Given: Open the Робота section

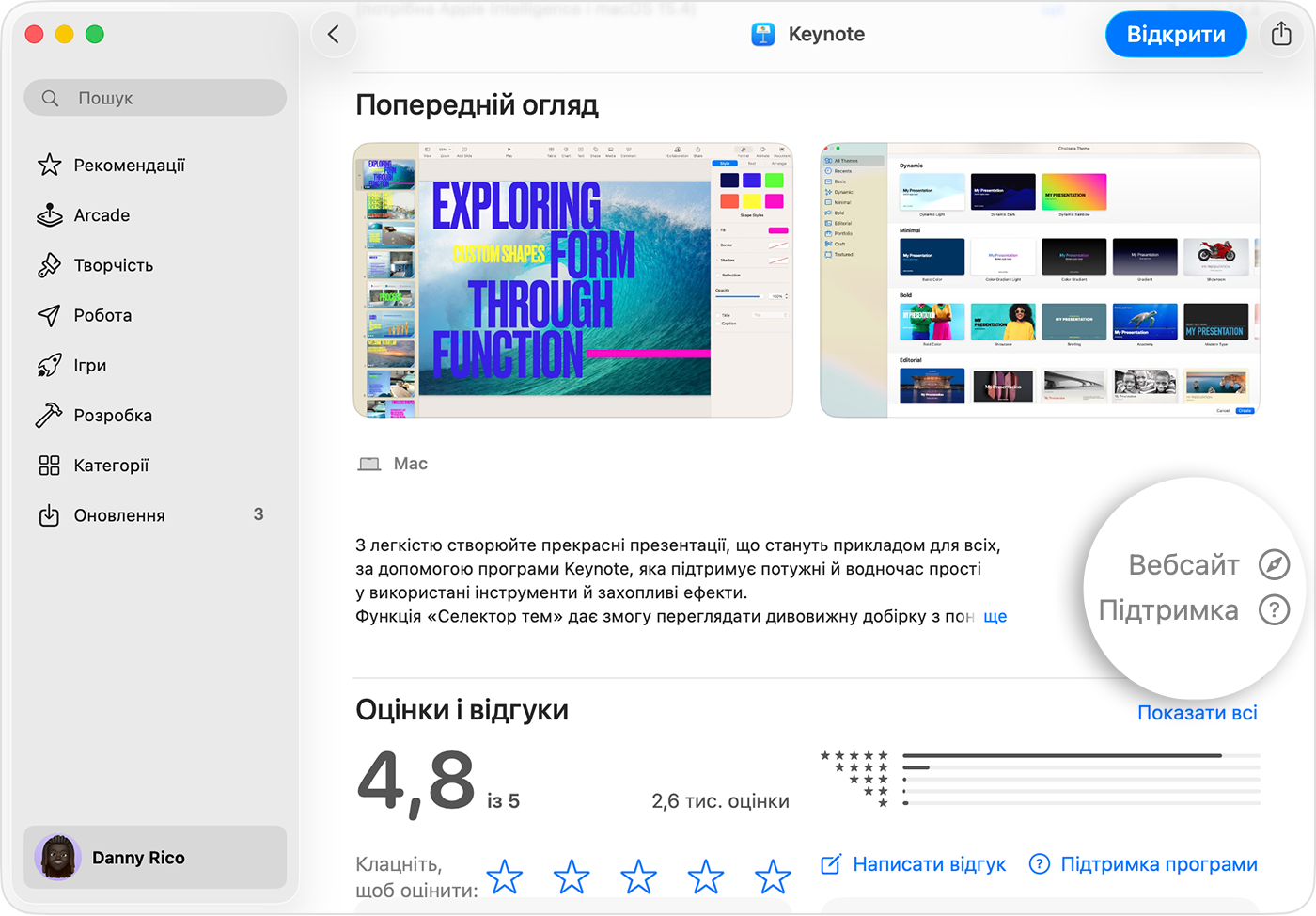Looking at the screenshot, I should [102, 315].
